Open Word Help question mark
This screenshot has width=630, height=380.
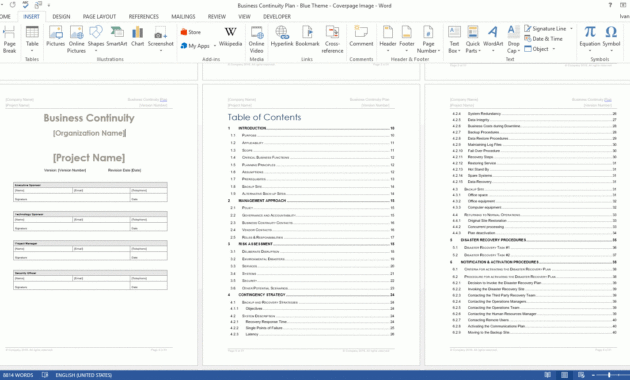point(610,5)
